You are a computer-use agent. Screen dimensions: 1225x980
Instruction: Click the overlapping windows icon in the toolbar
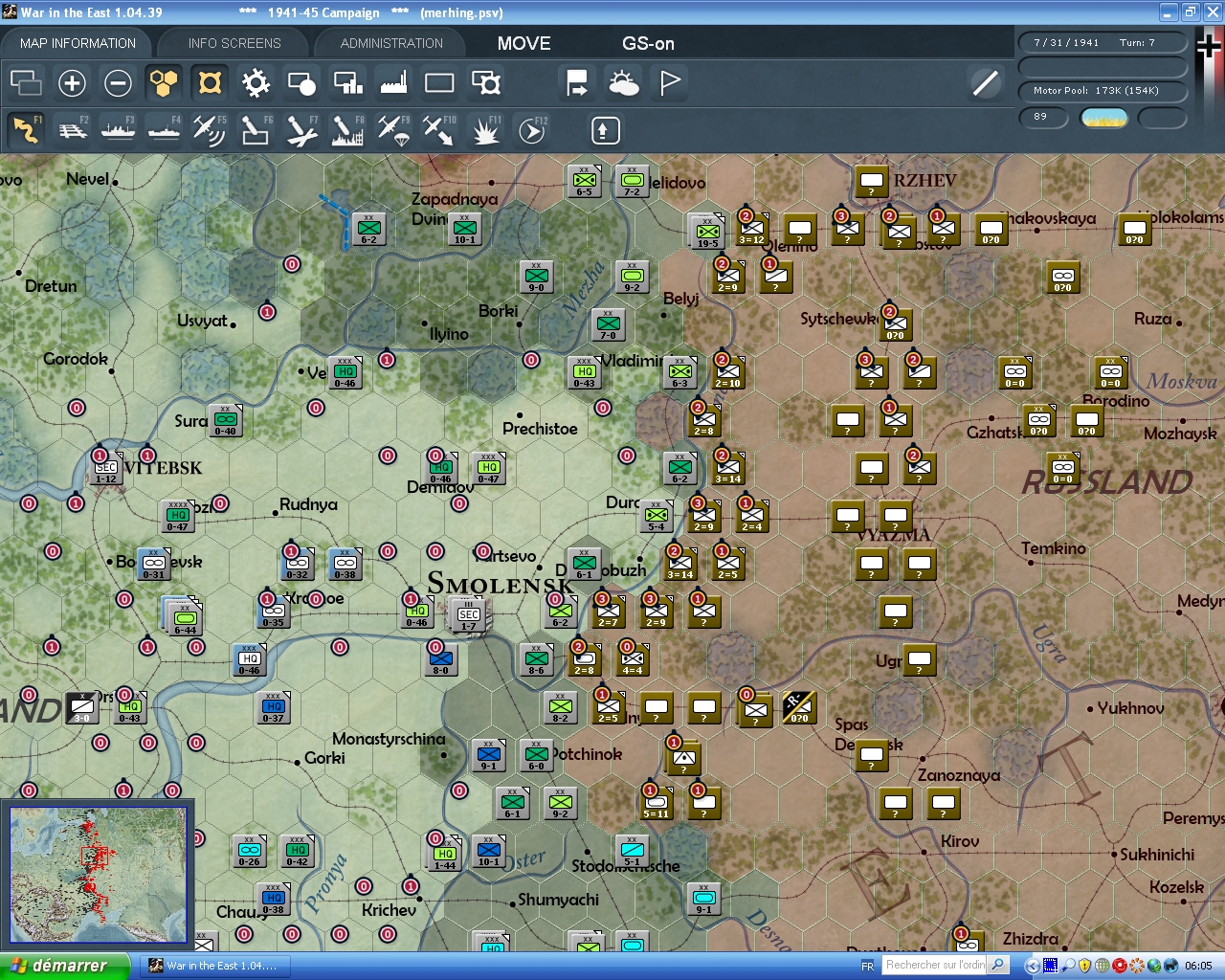[26, 83]
